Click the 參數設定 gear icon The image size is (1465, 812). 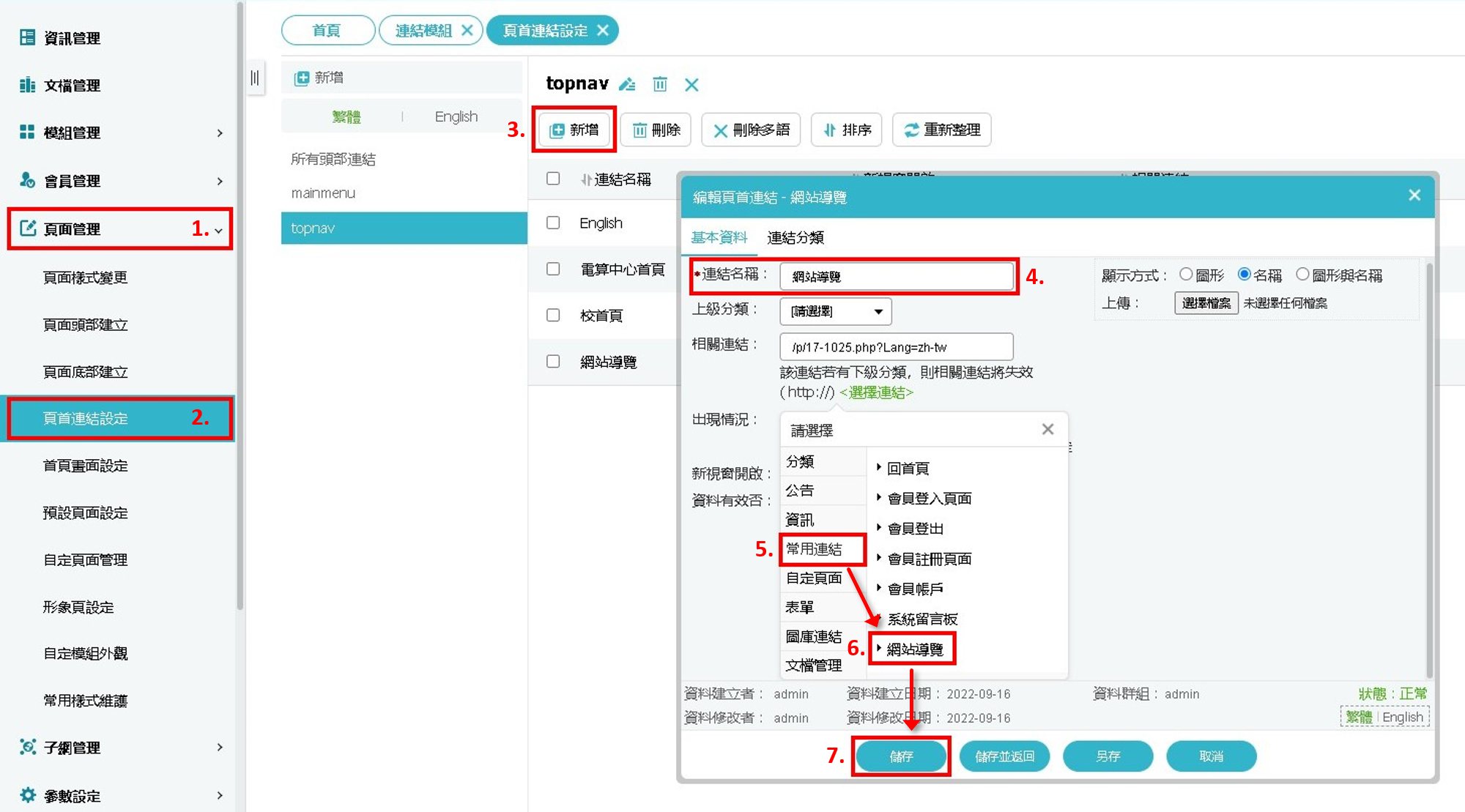[27, 795]
